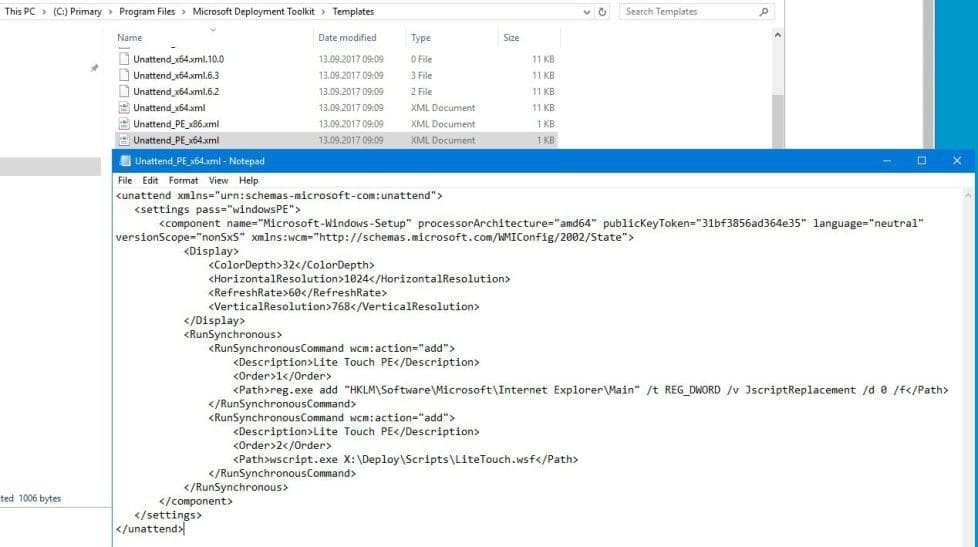Click the Unattend_x64.xml.10.0 file icon

[x=124, y=59]
